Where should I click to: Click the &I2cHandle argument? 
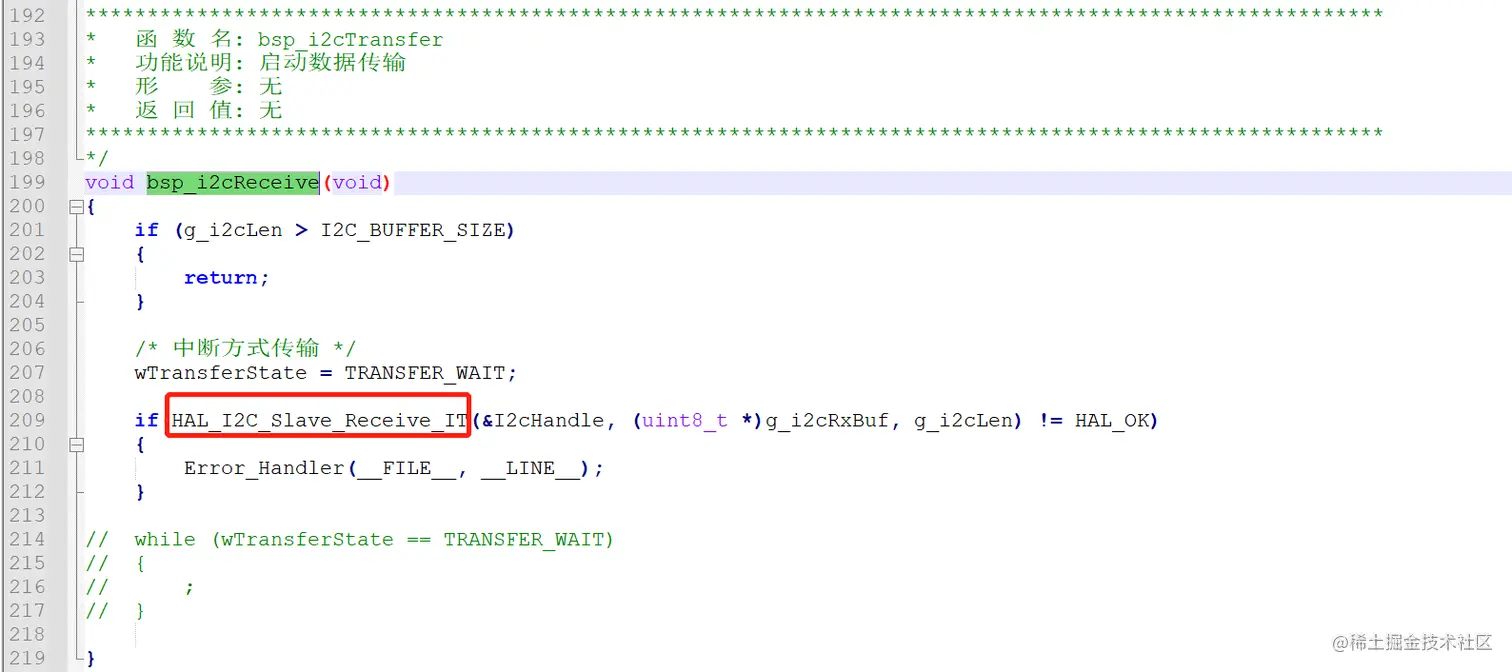coord(543,421)
